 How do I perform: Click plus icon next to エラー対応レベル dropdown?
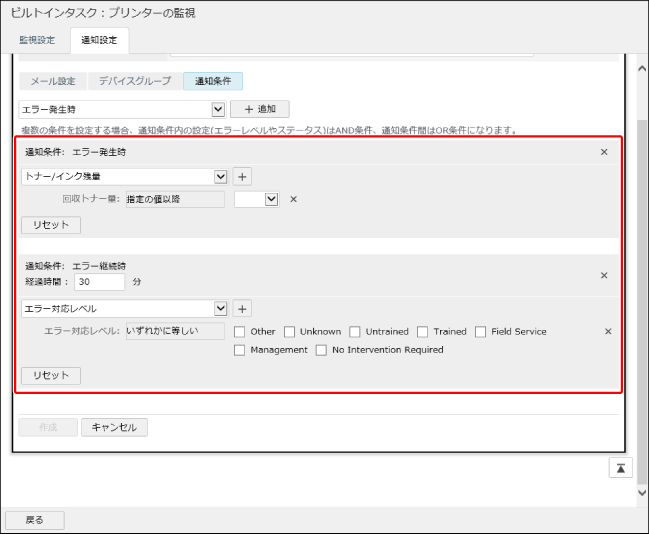(242, 309)
